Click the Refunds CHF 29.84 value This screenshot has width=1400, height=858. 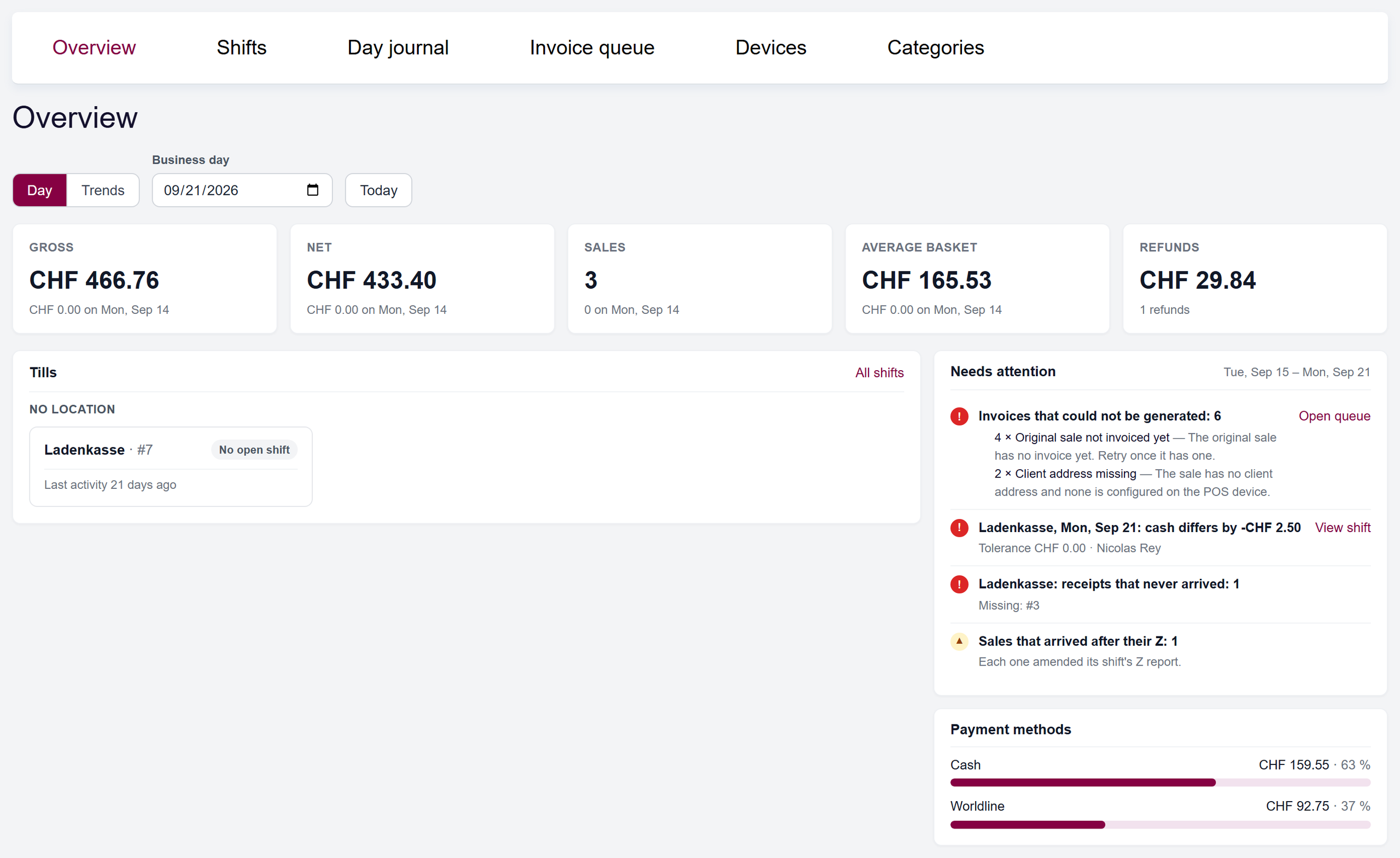[x=1198, y=280]
